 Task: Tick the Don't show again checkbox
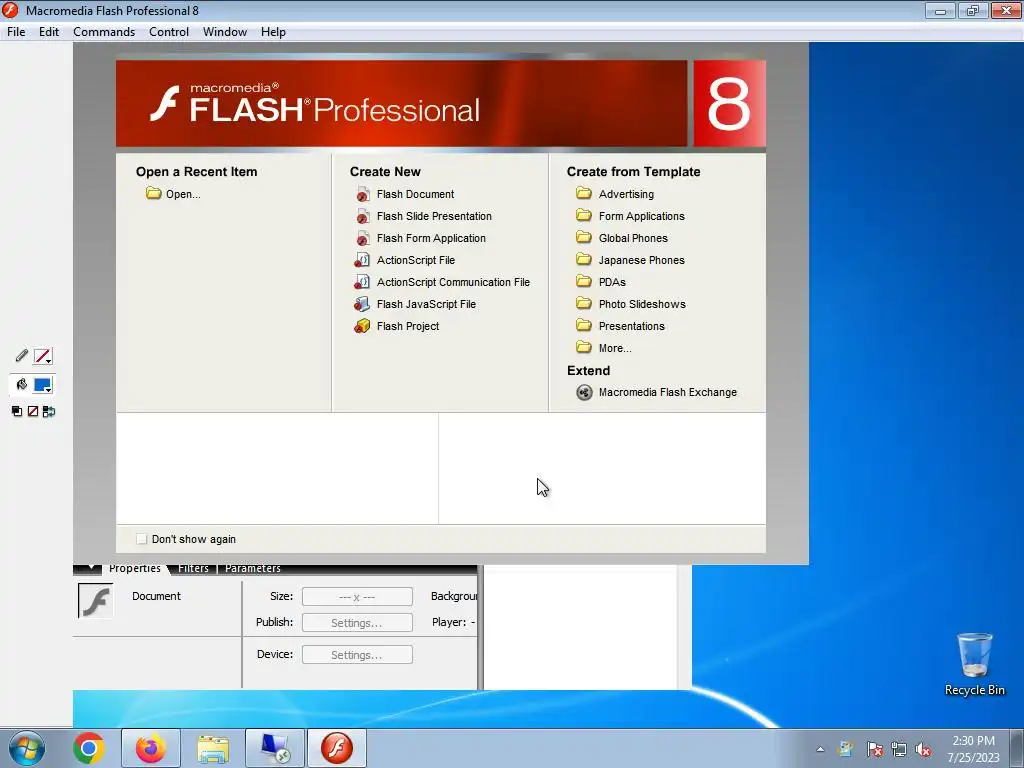tap(141, 539)
